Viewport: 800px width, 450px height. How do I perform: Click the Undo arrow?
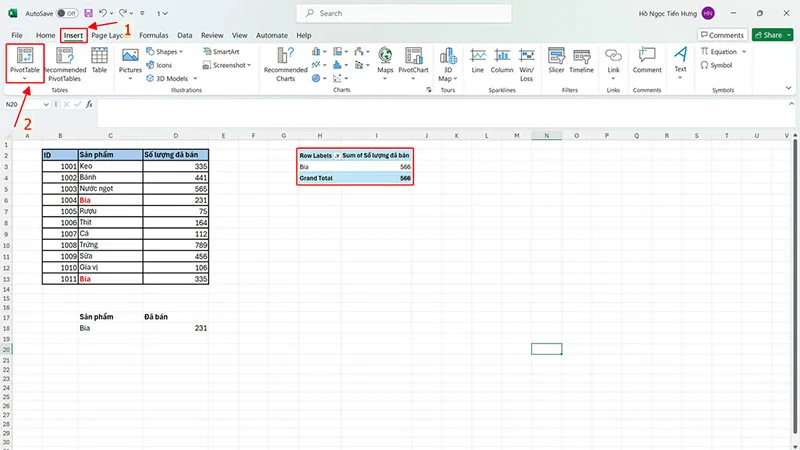(x=103, y=13)
